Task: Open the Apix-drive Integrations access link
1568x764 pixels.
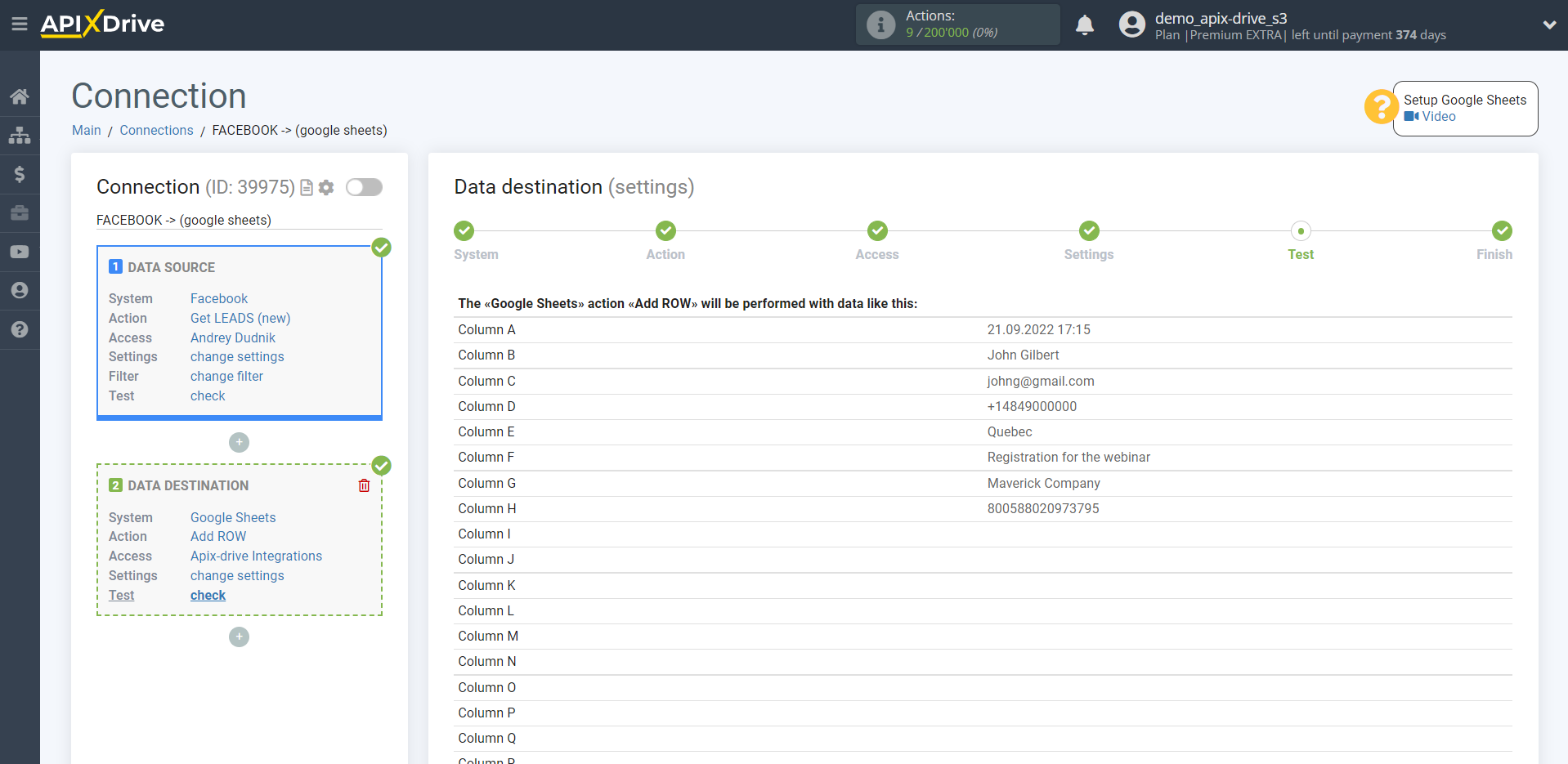Action: [256, 556]
